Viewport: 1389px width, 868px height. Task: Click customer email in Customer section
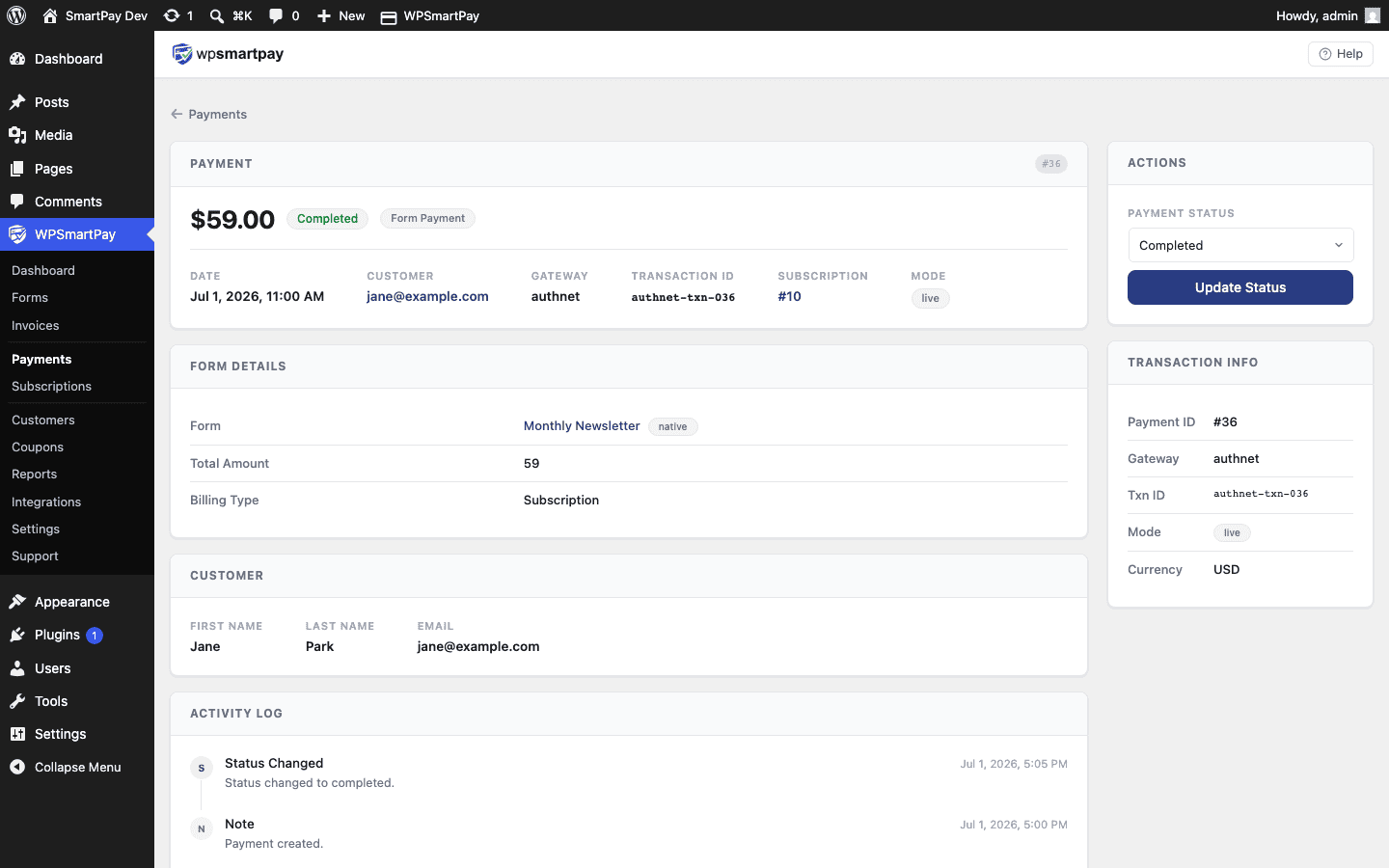[478, 646]
